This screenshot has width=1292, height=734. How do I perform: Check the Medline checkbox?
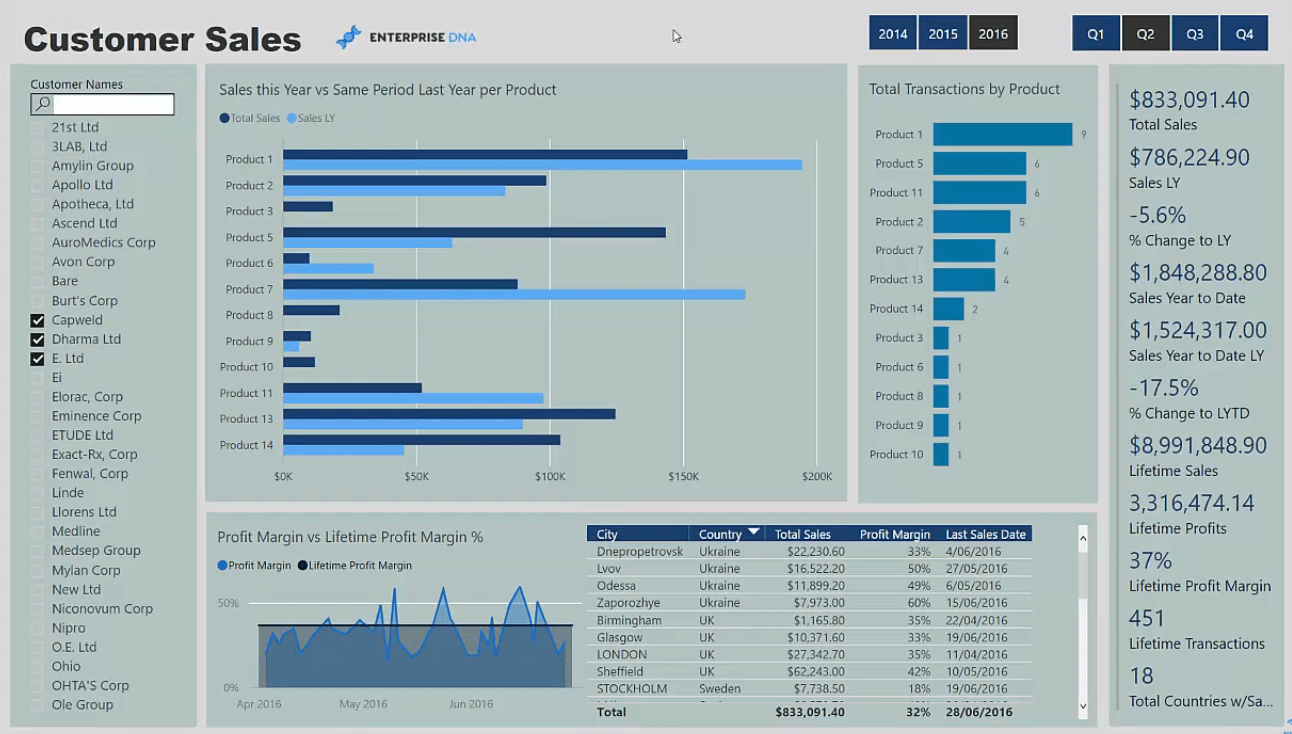[37, 531]
